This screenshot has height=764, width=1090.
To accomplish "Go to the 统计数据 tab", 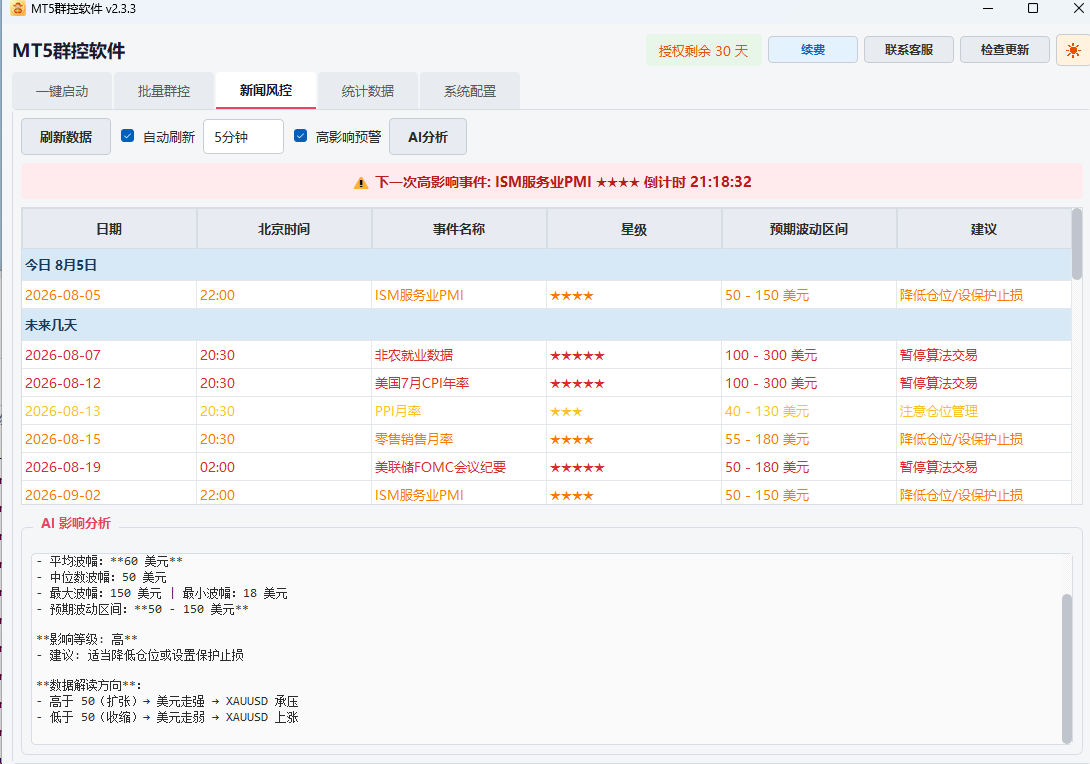I will tap(368, 91).
